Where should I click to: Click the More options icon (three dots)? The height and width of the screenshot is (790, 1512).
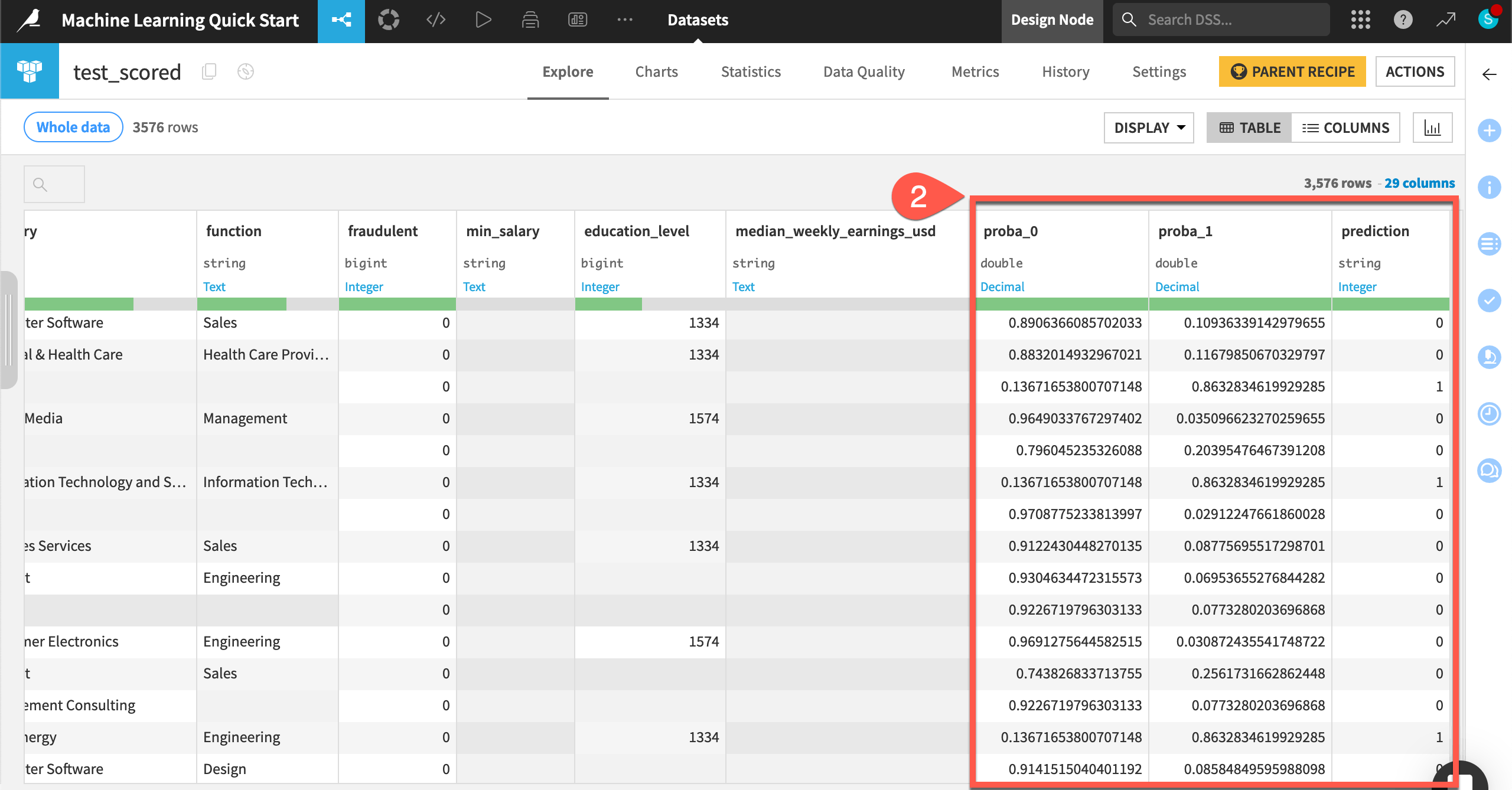(x=627, y=19)
